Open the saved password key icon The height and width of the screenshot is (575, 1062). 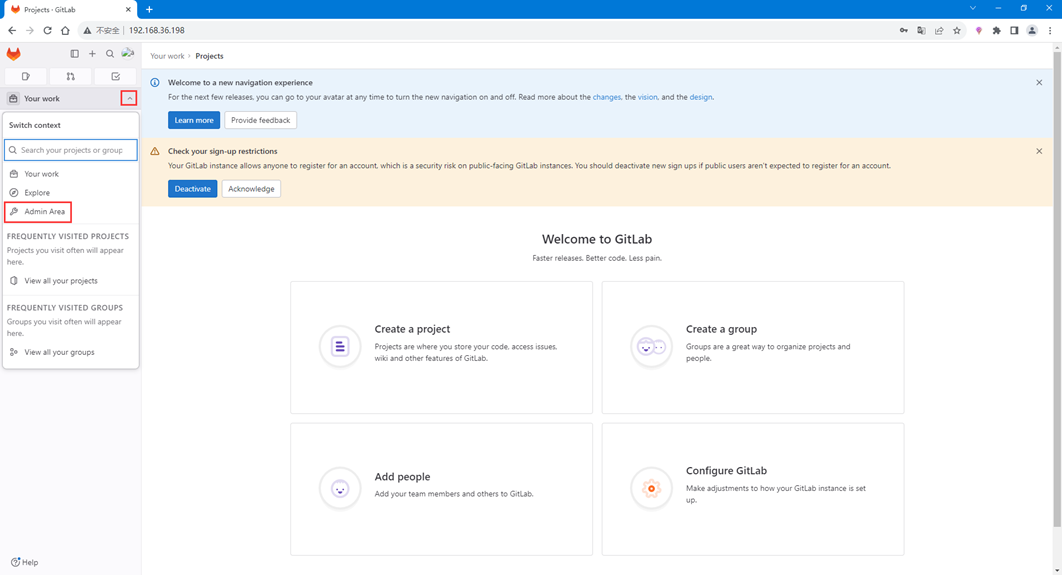[904, 30]
